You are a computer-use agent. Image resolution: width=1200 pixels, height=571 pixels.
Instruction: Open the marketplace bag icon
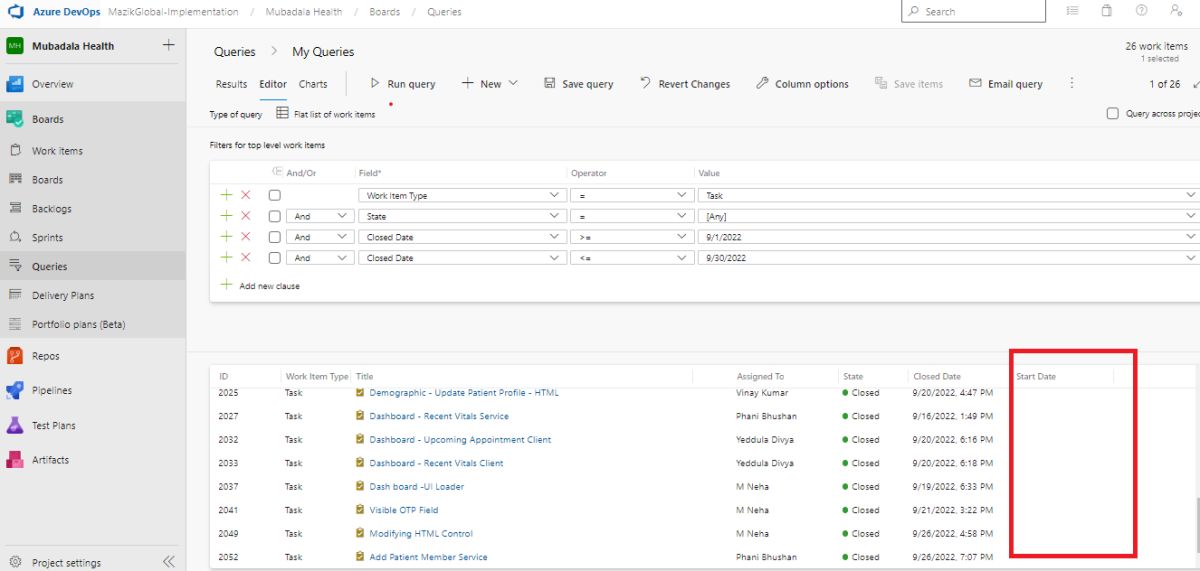point(1107,11)
